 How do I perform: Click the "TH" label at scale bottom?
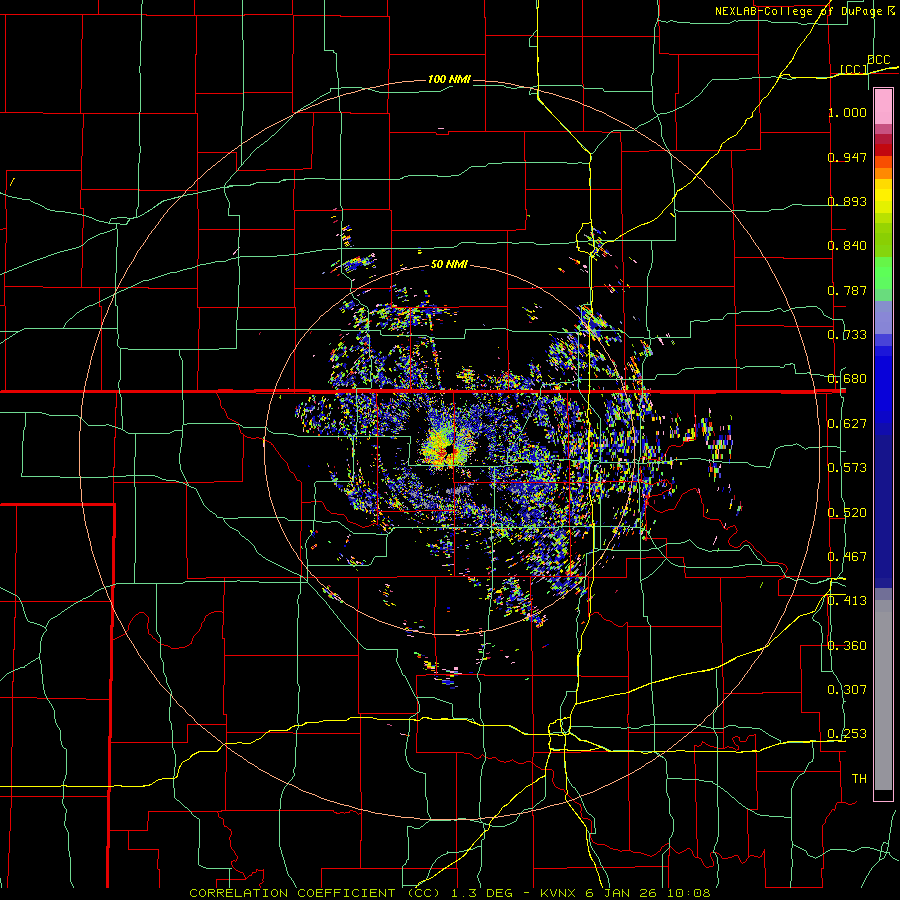(x=859, y=779)
